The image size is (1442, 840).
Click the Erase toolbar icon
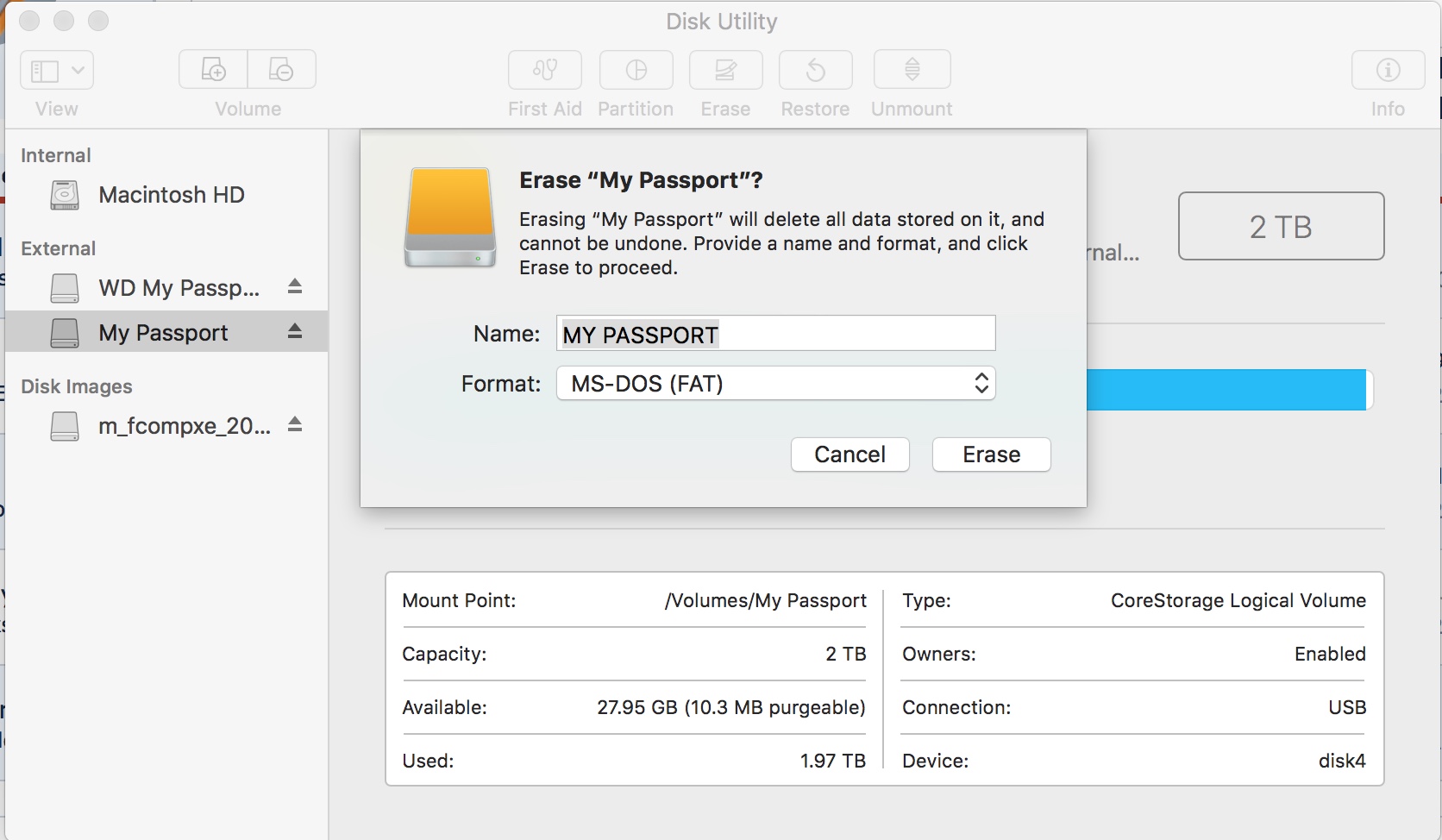coord(726,70)
